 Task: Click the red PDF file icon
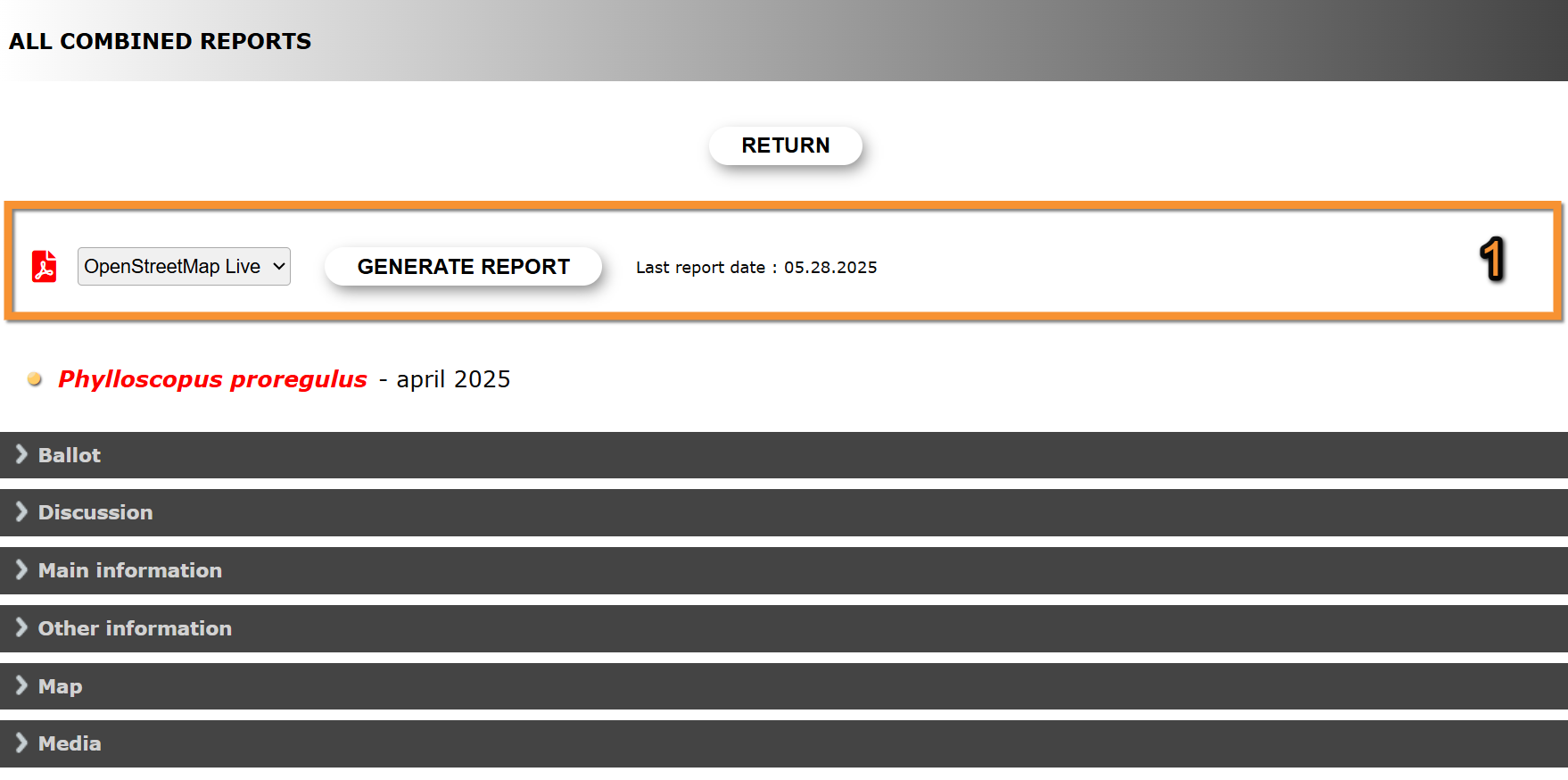click(44, 267)
